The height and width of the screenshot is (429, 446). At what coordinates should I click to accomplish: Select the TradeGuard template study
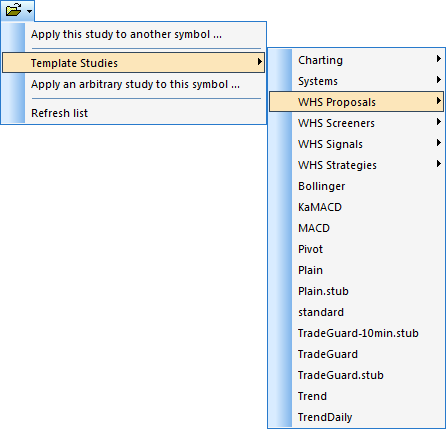click(356, 354)
